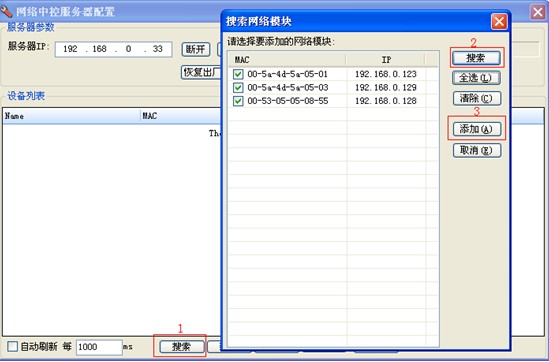Uncheck the module 00-53-05-05-08-55 checkbox
549x362 pixels.
238,101
